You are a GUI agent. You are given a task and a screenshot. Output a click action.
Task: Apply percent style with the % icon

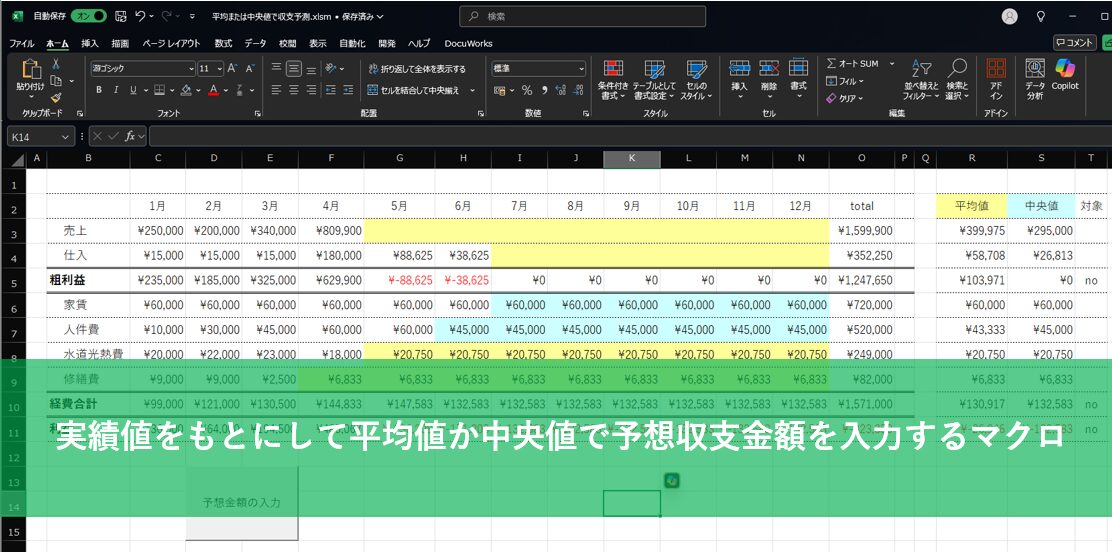pos(526,90)
